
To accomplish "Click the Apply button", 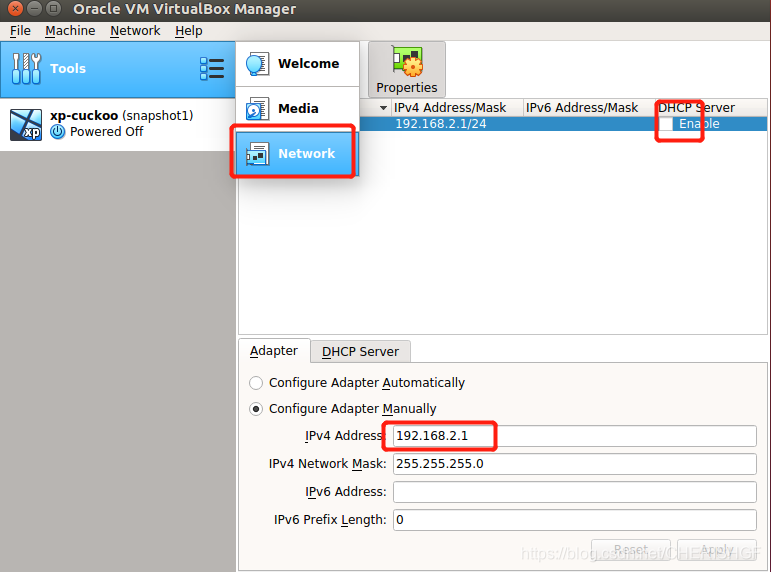I will [717, 549].
